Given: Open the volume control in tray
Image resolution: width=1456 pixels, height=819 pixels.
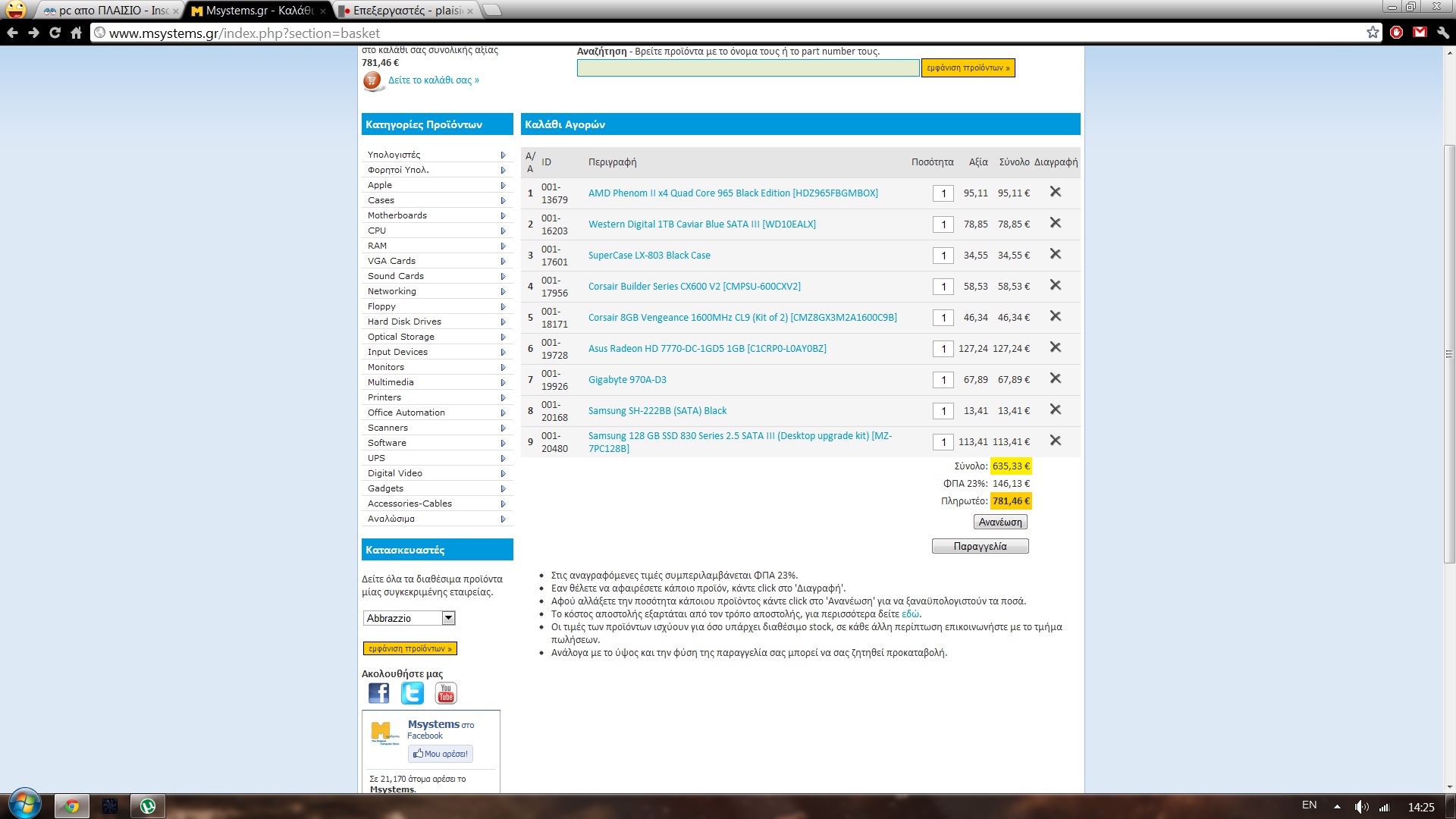Looking at the screenshot, I should pyautogui.click(x=1361, y=807).
